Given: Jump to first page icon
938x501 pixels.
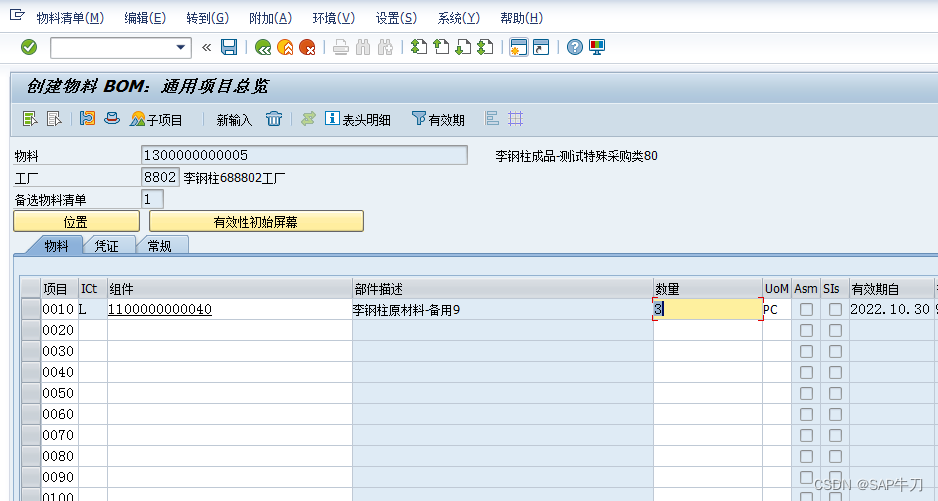Looking at the screenshot, I should click(x=419, y=47).
